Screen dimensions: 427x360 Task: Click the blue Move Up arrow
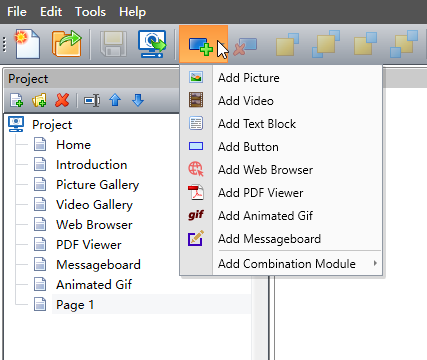[x=115, y=100]
